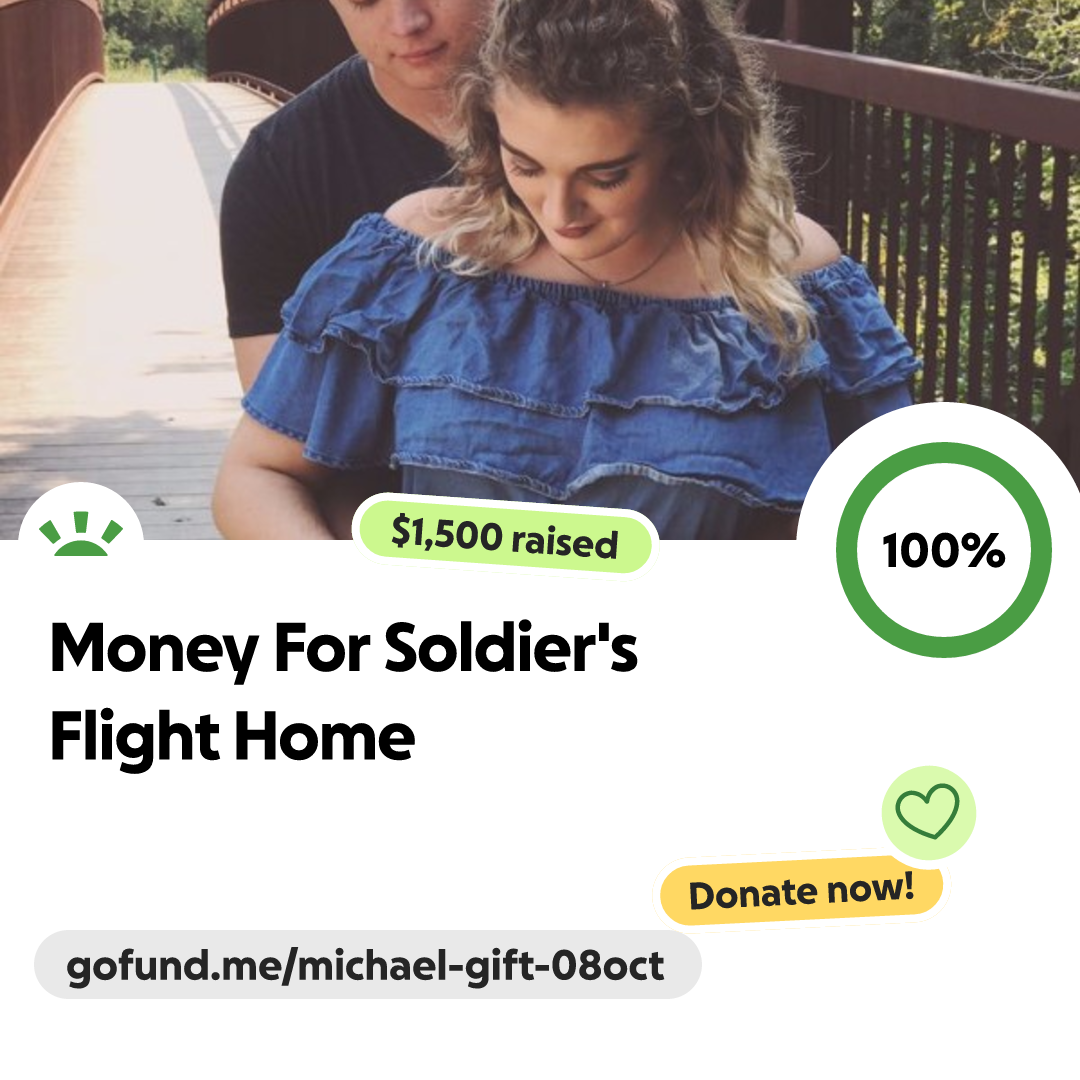Select the 100% progress ring
Viewport: 1080px width, 1080px height.
944,549
